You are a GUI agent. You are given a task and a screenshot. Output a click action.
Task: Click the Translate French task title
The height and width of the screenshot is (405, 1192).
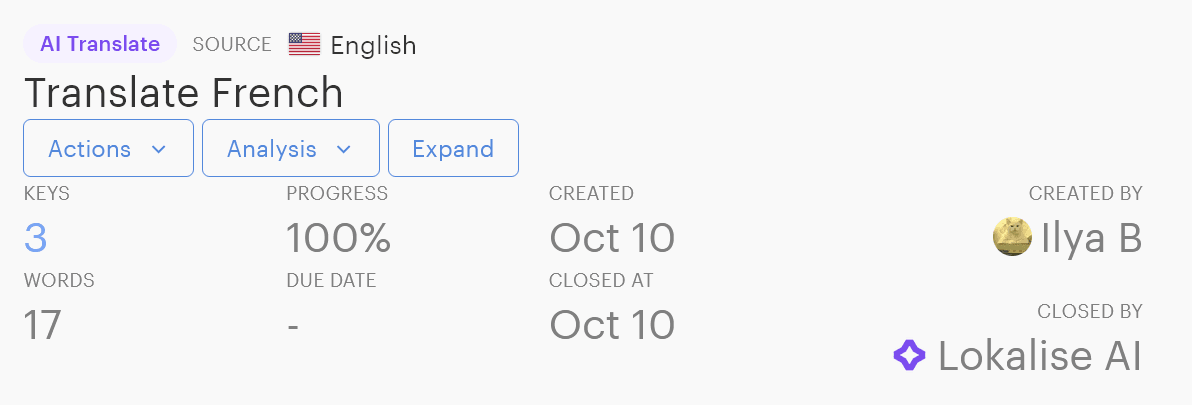(x=184, y=93)
